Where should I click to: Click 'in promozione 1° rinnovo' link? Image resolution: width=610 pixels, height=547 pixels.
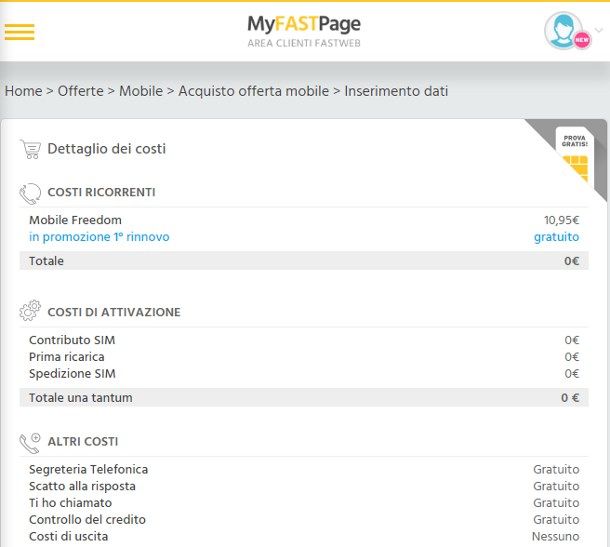pyautogui.click(x=99, y=237)
